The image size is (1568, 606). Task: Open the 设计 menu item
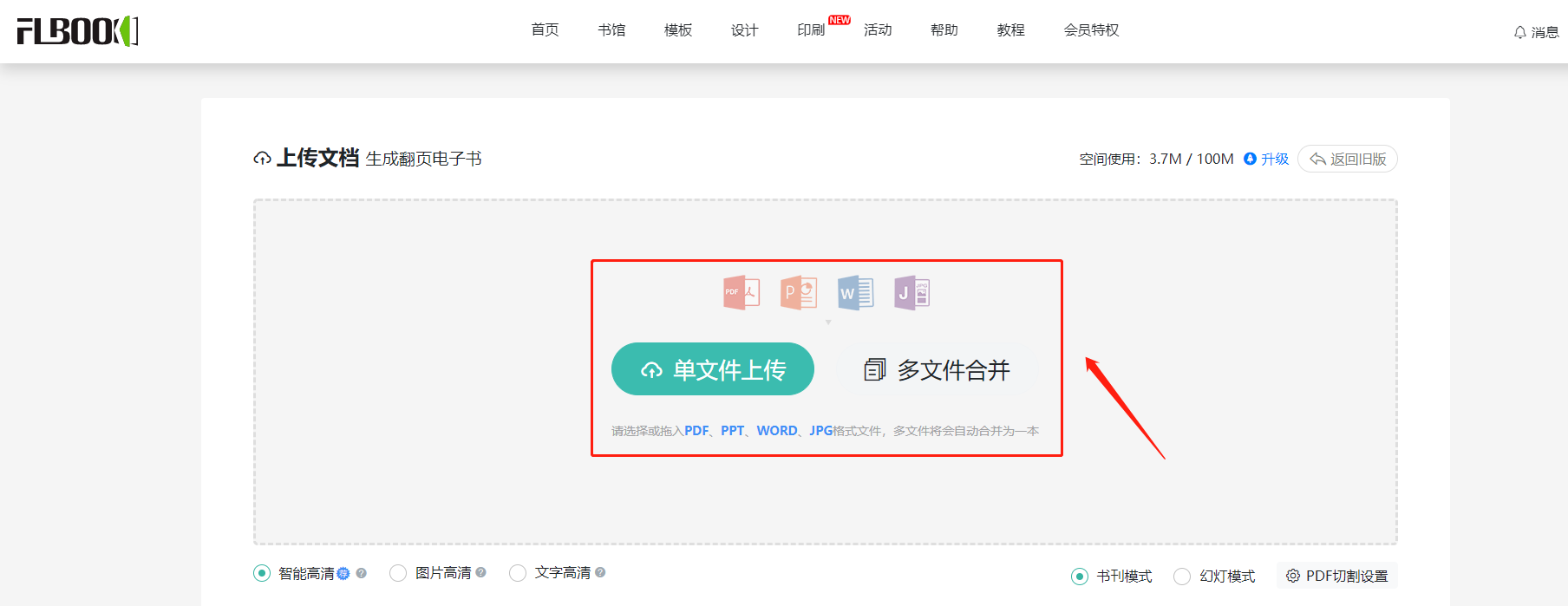point(745,30)
